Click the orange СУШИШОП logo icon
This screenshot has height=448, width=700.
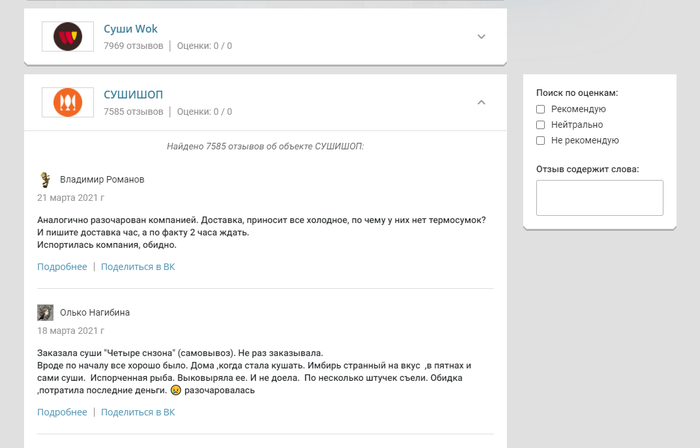tap(68, 102)
